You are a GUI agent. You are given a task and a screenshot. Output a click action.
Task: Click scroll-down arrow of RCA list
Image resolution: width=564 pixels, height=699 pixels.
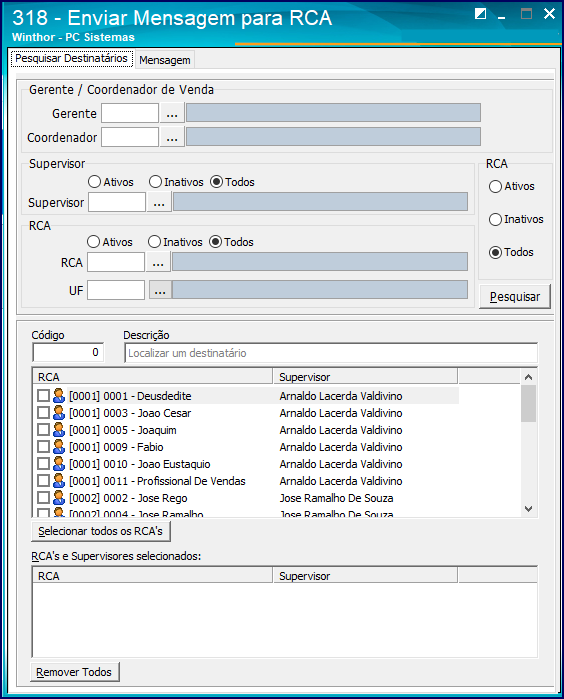(x=529, y=509)
